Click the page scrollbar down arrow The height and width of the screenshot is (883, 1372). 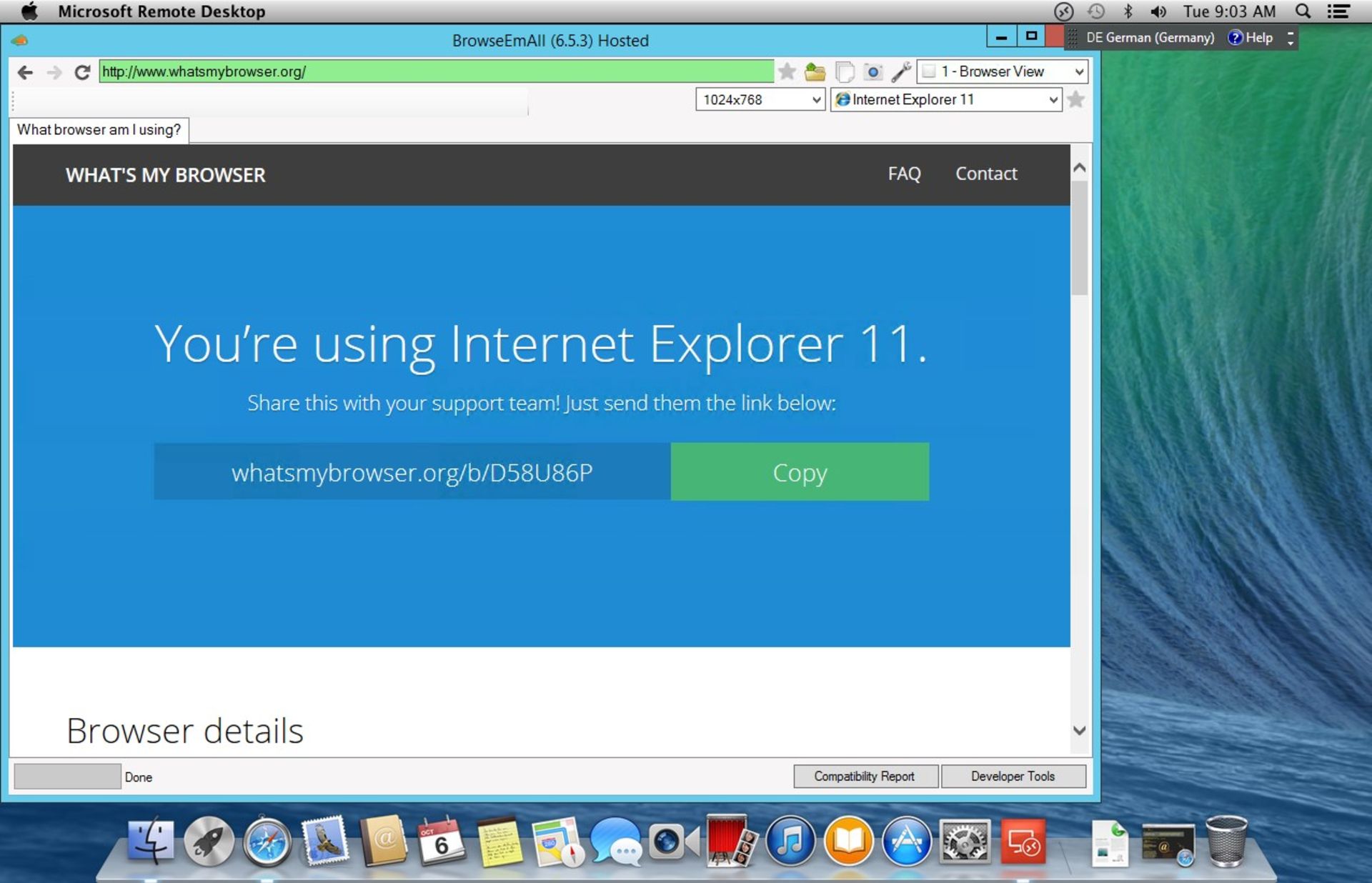(x=1079, y=730)
